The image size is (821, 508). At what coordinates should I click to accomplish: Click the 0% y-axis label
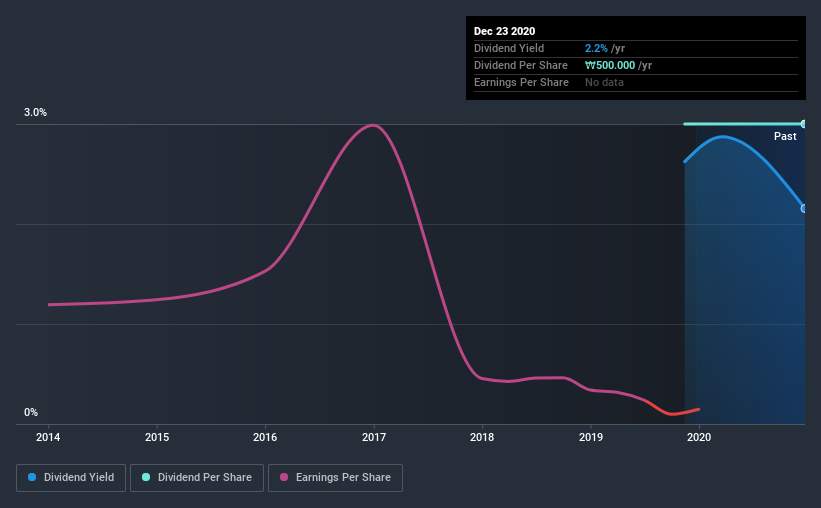click(x=31, y=413)
